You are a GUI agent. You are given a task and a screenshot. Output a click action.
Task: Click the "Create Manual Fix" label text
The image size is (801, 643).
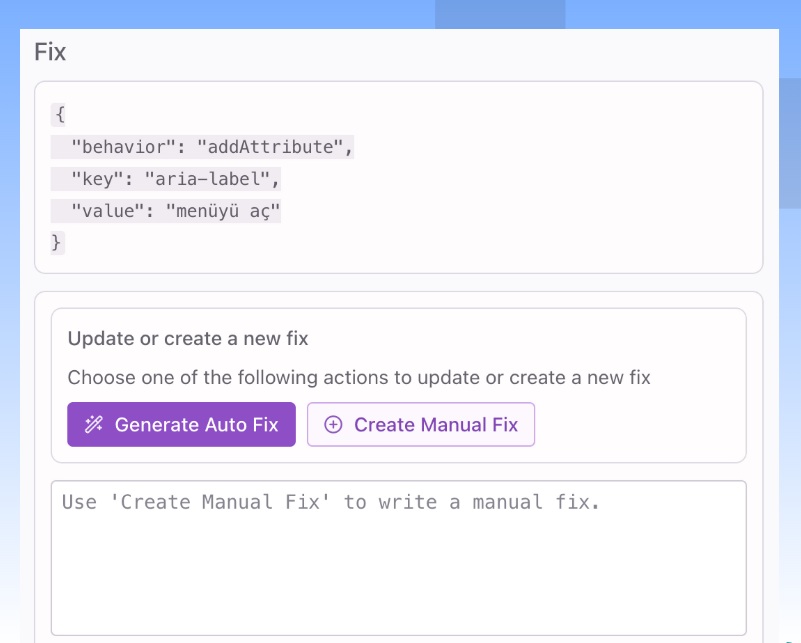pyautogui.click(x=436, y=425)
